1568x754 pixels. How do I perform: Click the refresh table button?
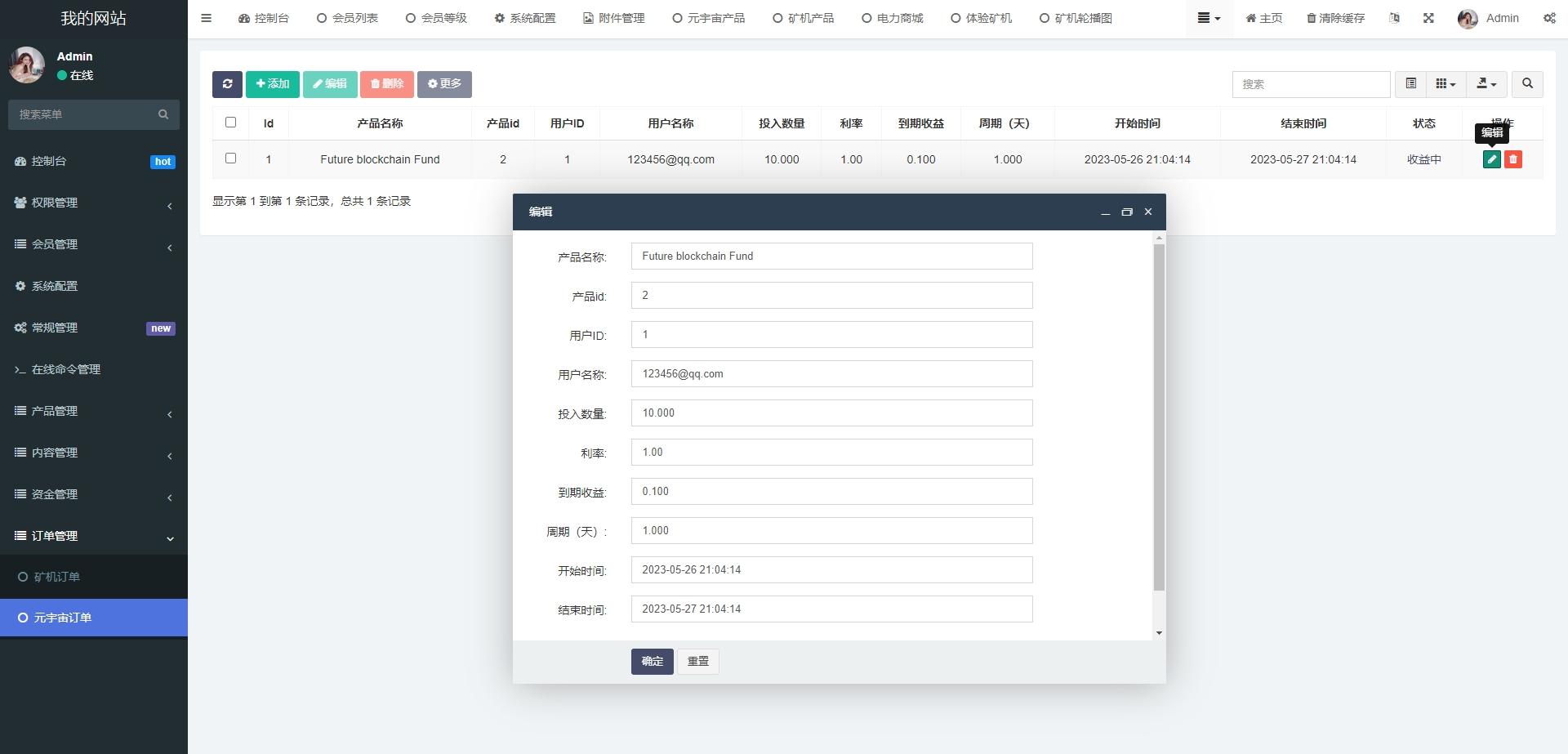coord(227,84)
